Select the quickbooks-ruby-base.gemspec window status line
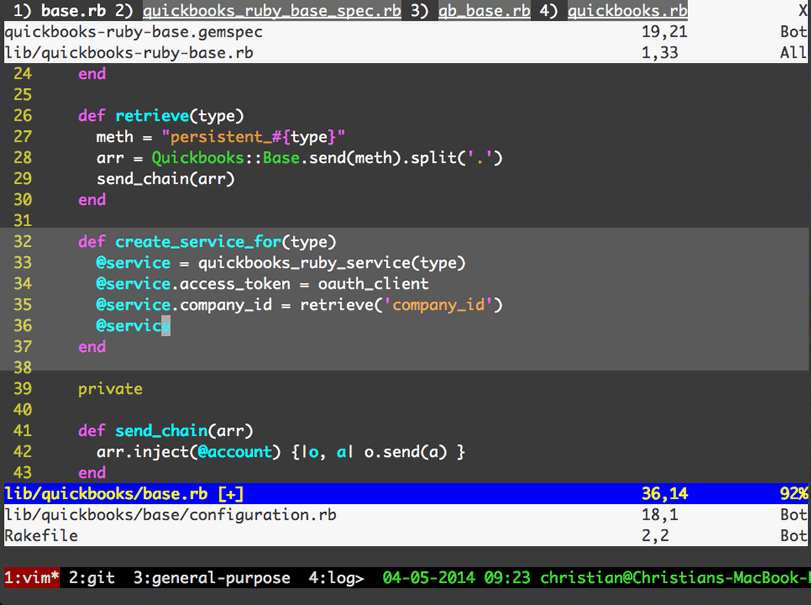This screenshot has width=811, height=605. [x=406, y=32]
